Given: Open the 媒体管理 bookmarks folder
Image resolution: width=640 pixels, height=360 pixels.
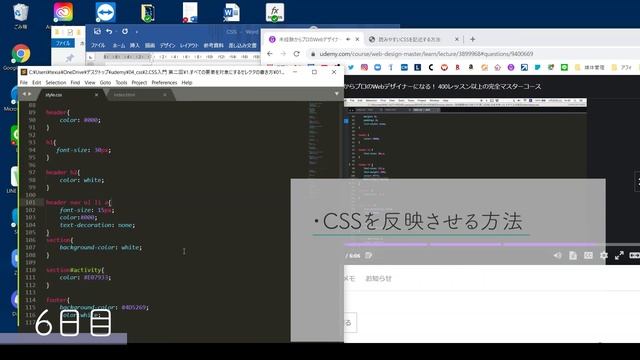Looking at the screenshot, I should point(590,67).
